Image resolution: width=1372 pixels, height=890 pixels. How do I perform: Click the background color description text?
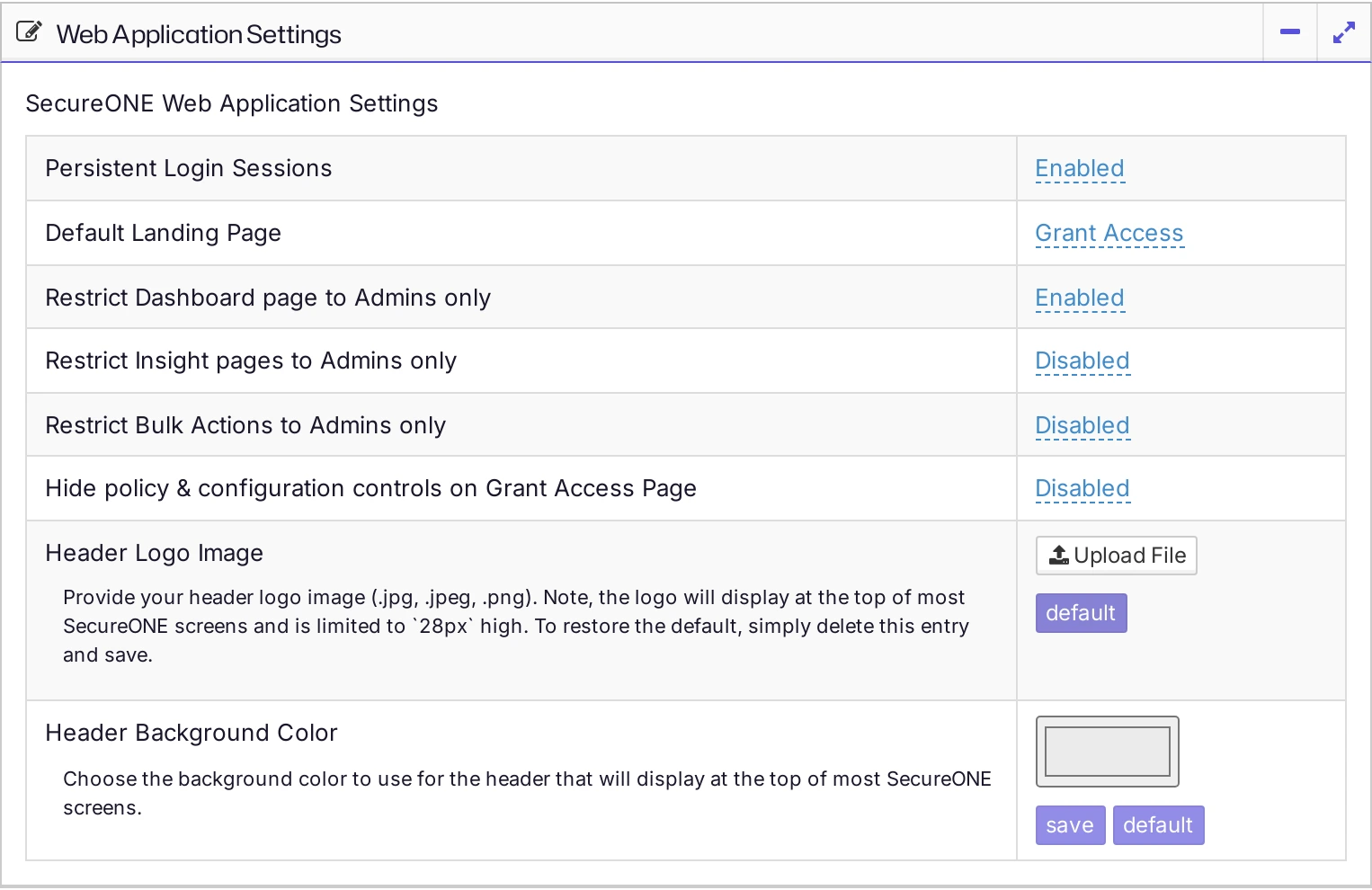(527, 794)
